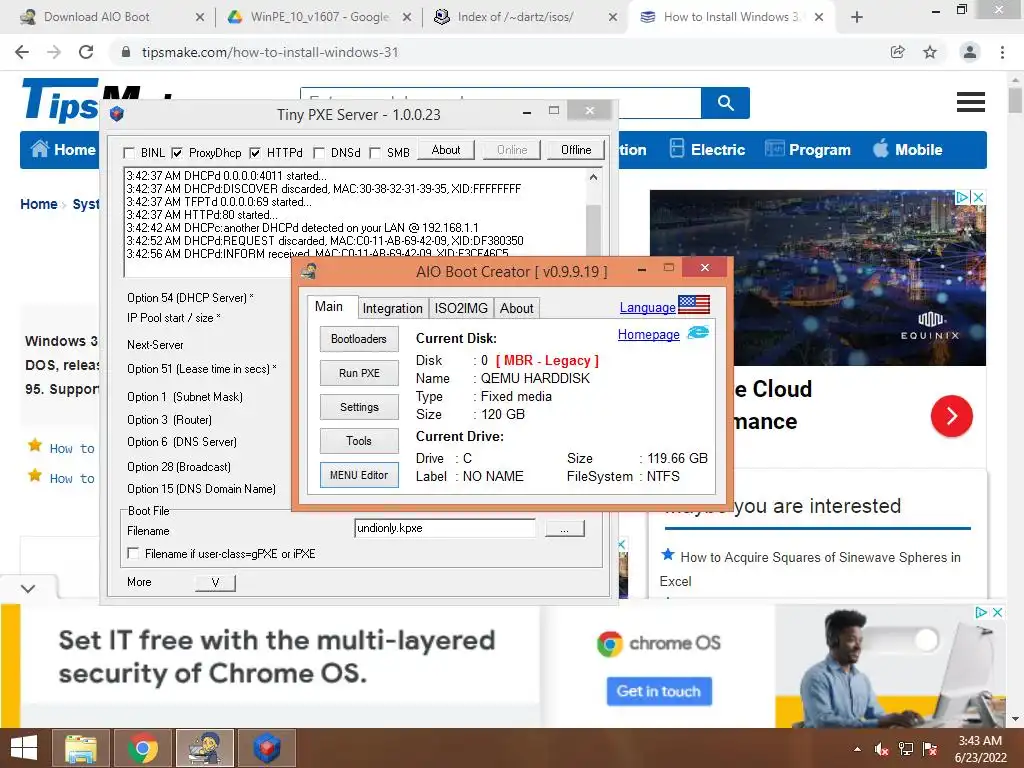Select the Main tab in AIO Boot Creator
The height and width of the screenshot is (768, 1024).
329,306
